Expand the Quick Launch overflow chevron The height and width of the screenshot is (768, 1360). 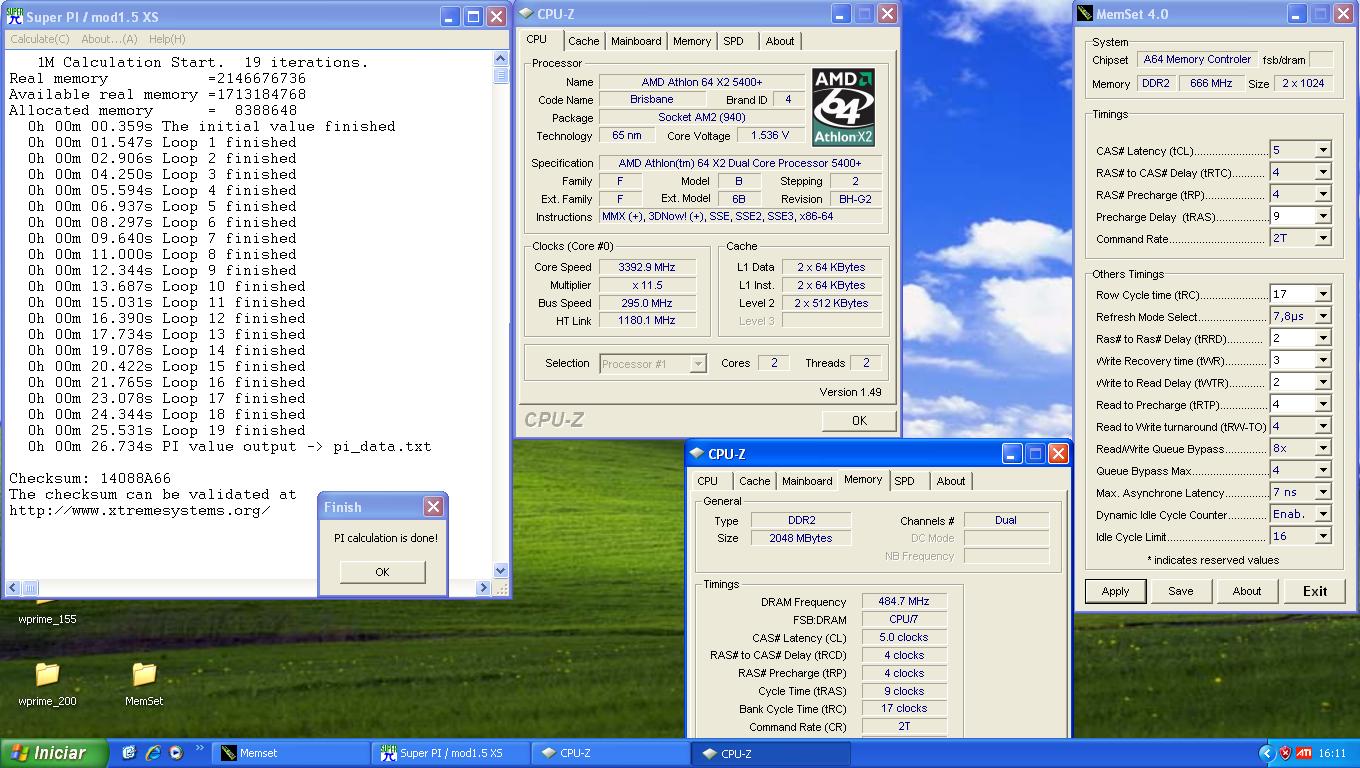click(x=199, y=748)
